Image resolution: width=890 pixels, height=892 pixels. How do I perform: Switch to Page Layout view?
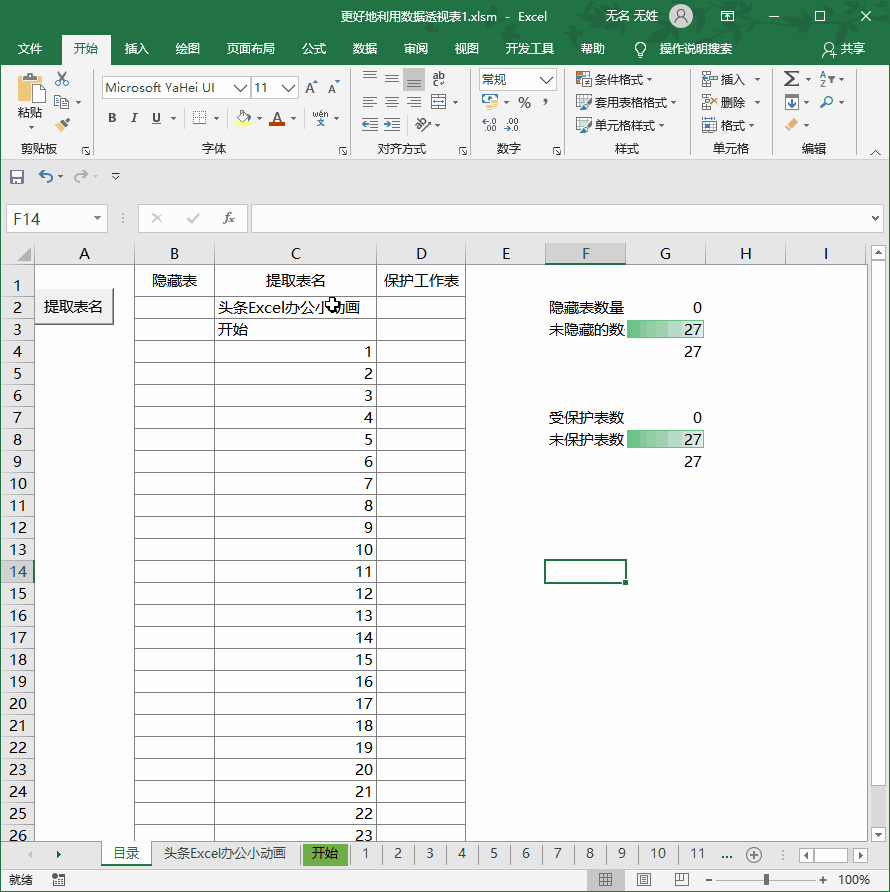click(644, 879)
